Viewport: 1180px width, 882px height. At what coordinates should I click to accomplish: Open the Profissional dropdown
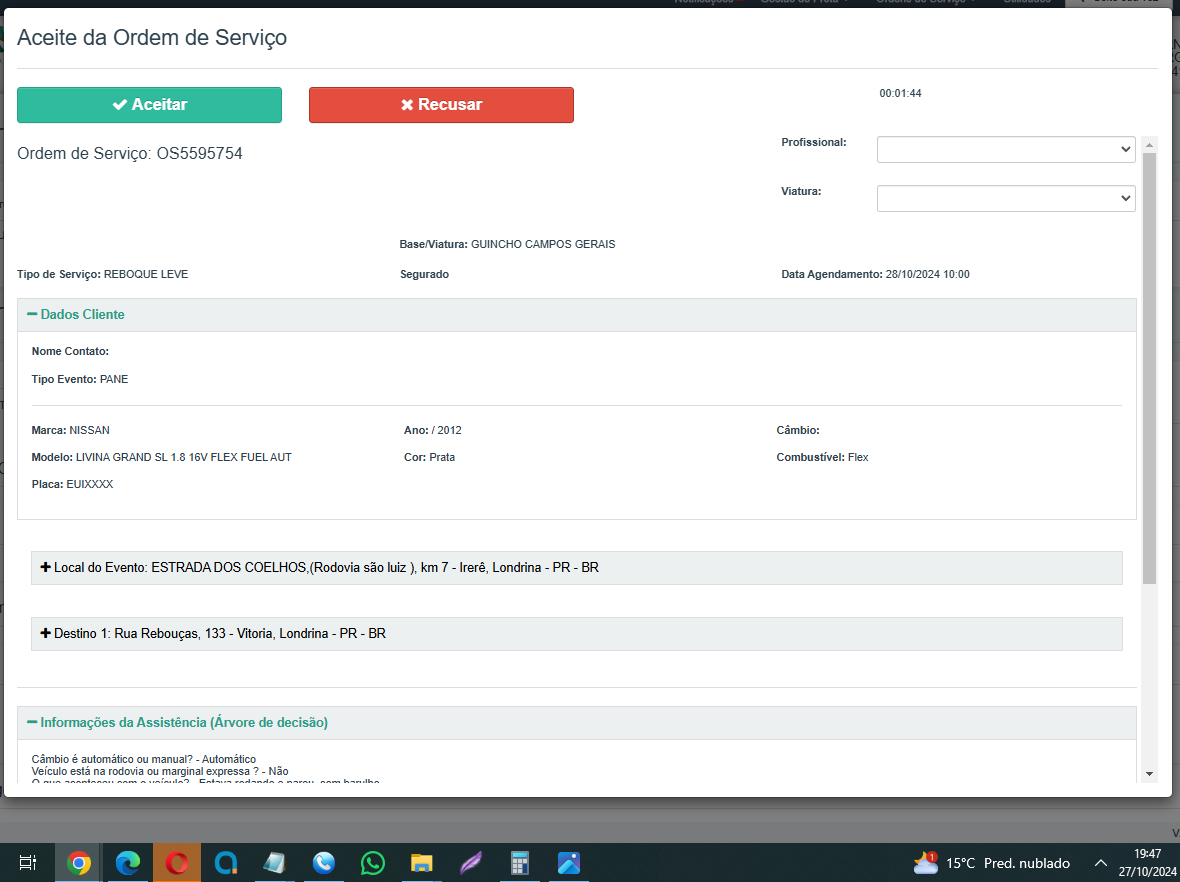1005,149
